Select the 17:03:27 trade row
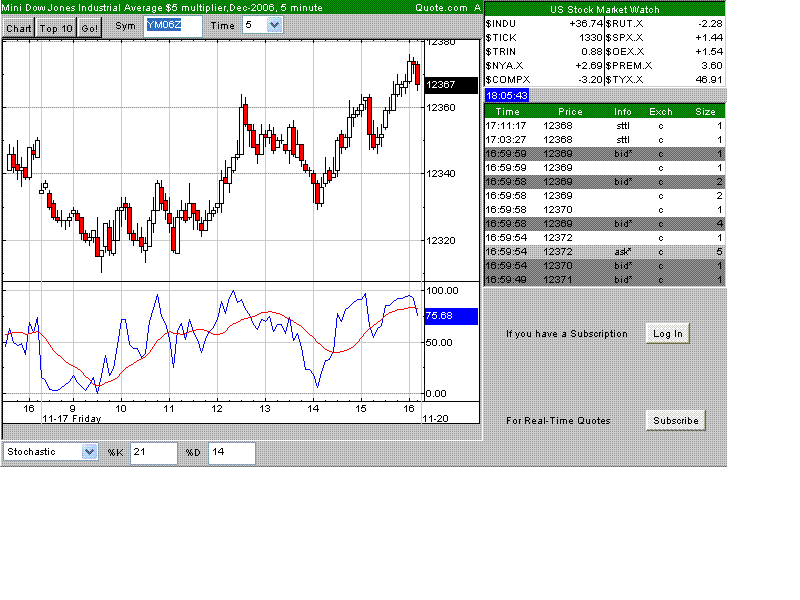Image resolution: width=800 pixels, height=600 pixels. click(x=604, y=140)
